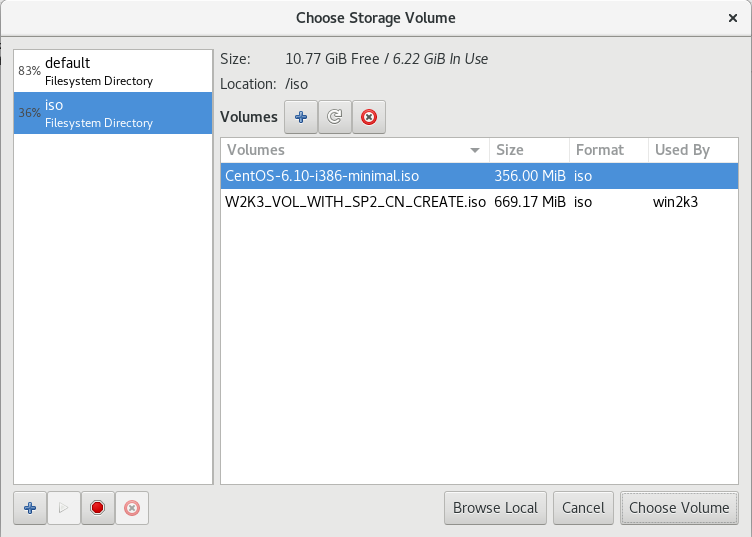
Task: Add a new storage pool
Action: [x=30, y=508]
